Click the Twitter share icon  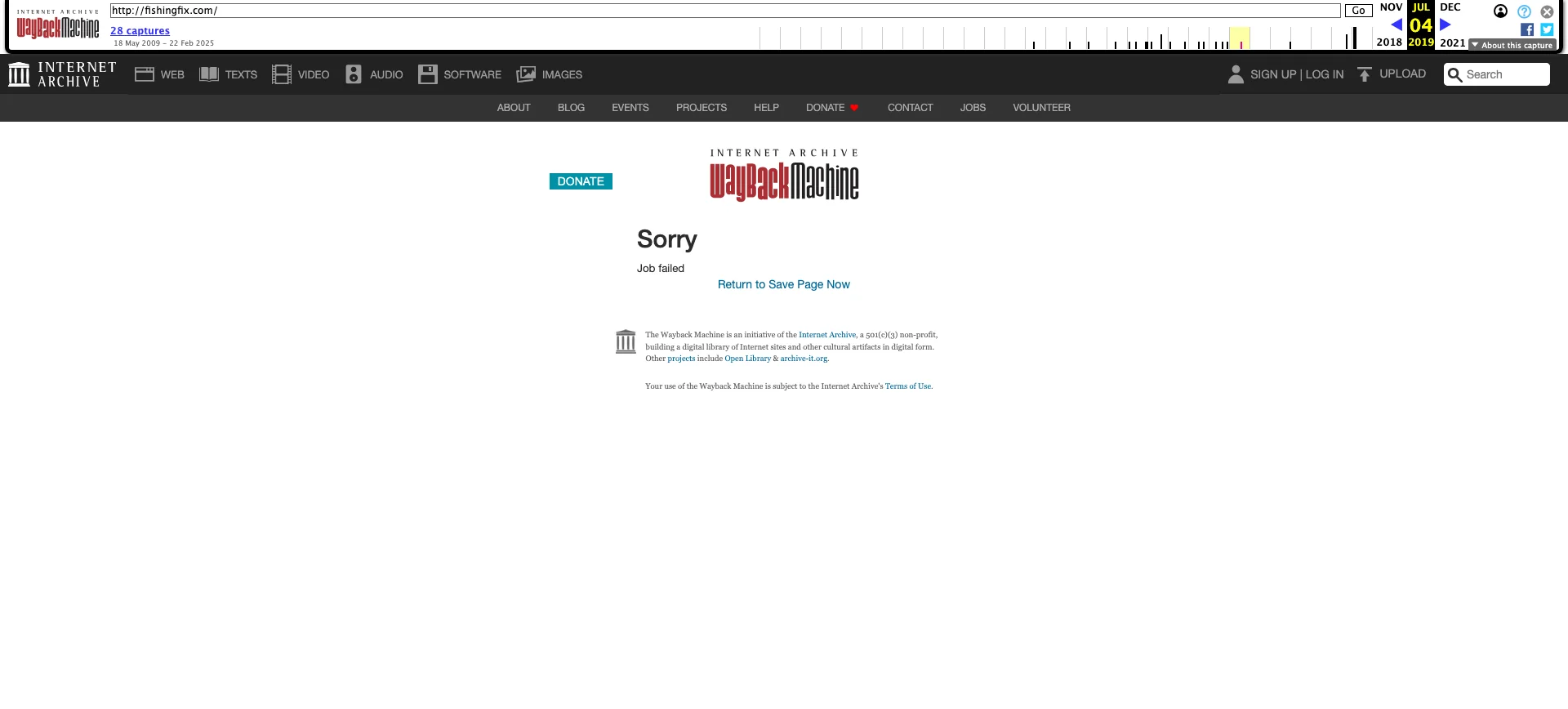tap(1547, 29)
